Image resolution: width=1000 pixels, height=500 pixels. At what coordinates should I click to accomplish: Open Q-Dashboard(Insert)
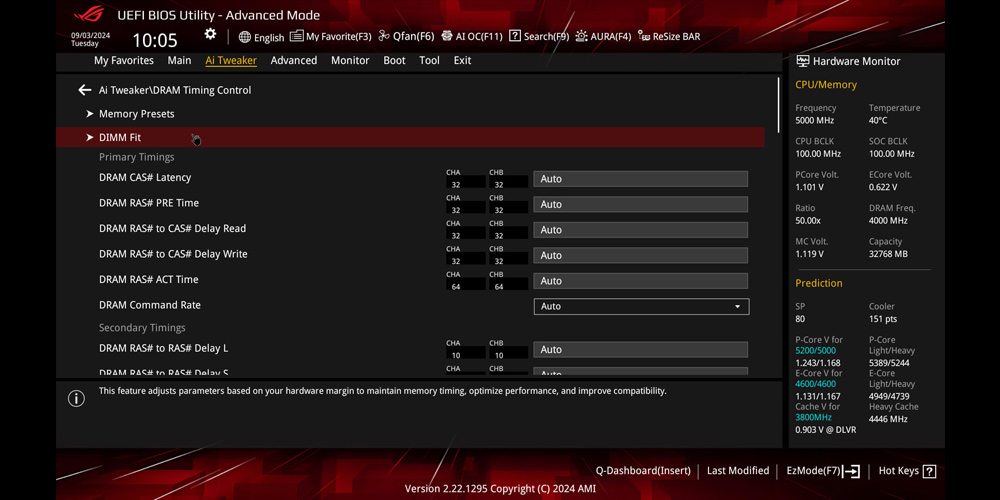643,471
